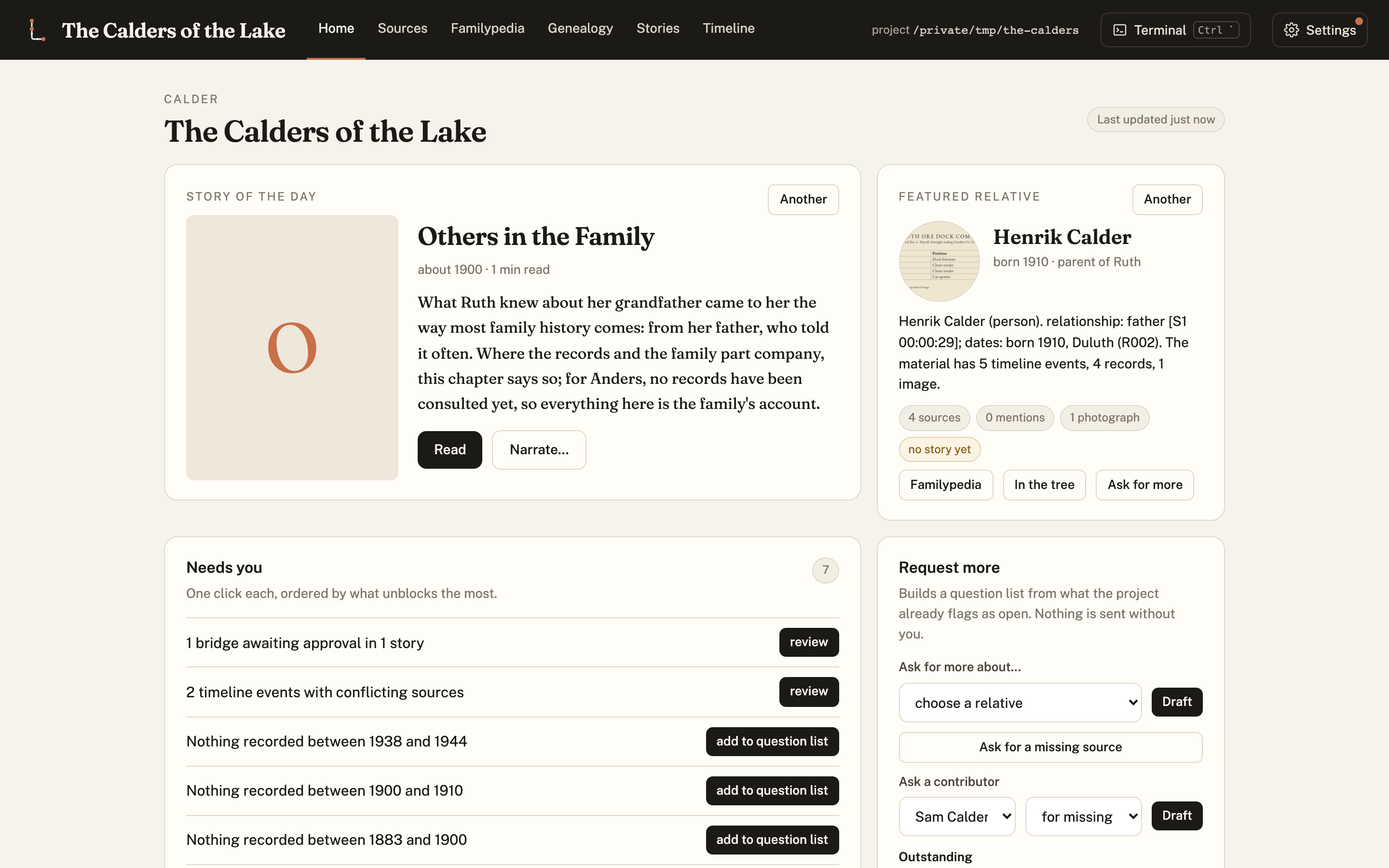Click the terminal icon in Terminal button
This screenshot has height=868, width=1389.
pyautogui.click(x=1119, y=30)
